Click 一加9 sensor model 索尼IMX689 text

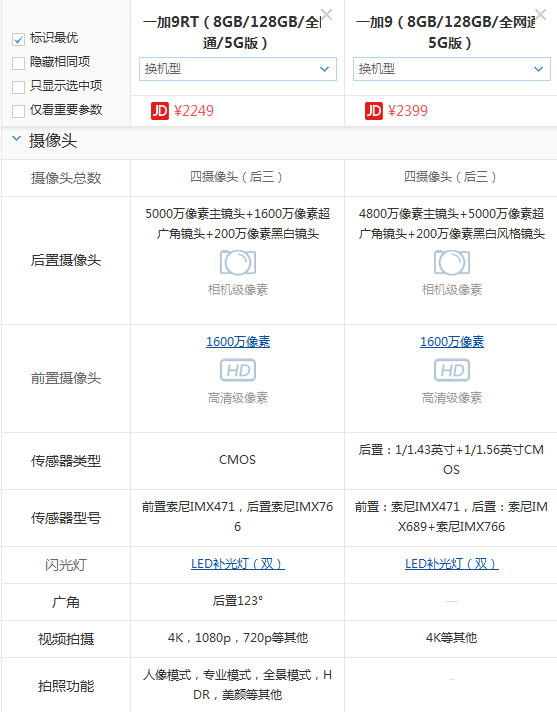pos(452,516)
